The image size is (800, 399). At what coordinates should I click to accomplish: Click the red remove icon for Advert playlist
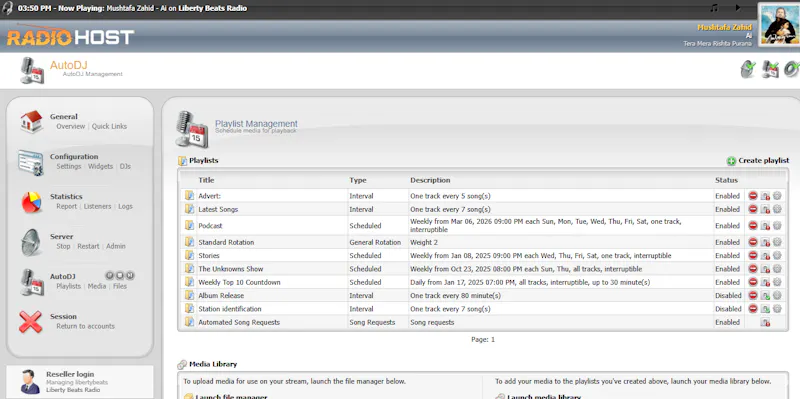click(x=753, y=195)
